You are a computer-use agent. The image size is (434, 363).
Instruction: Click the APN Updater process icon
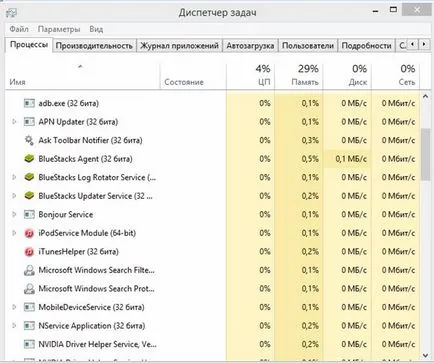(x=29, y=122)
